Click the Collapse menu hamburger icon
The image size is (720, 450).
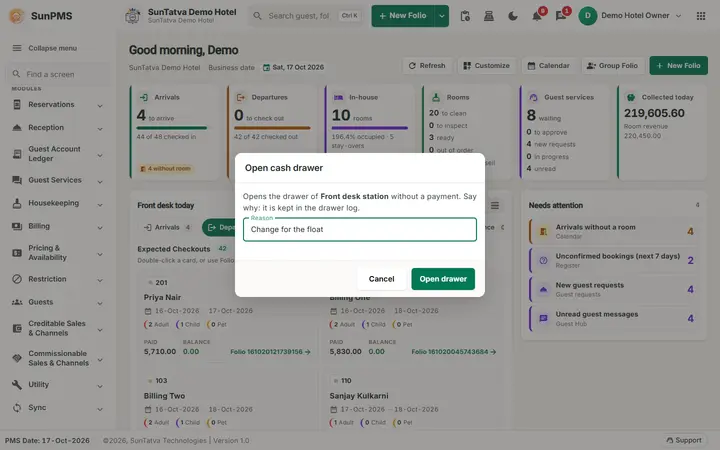click(17, 48)
